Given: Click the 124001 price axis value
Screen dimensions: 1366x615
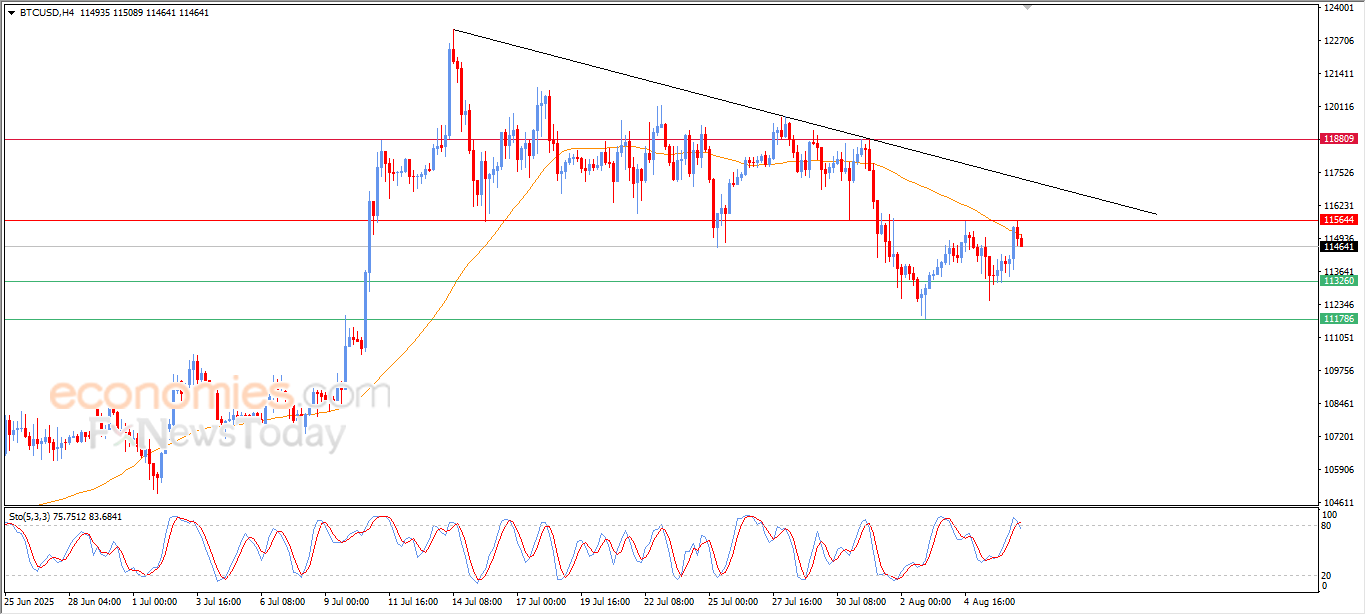Looking at the screenshot, I should point(1338,8).
